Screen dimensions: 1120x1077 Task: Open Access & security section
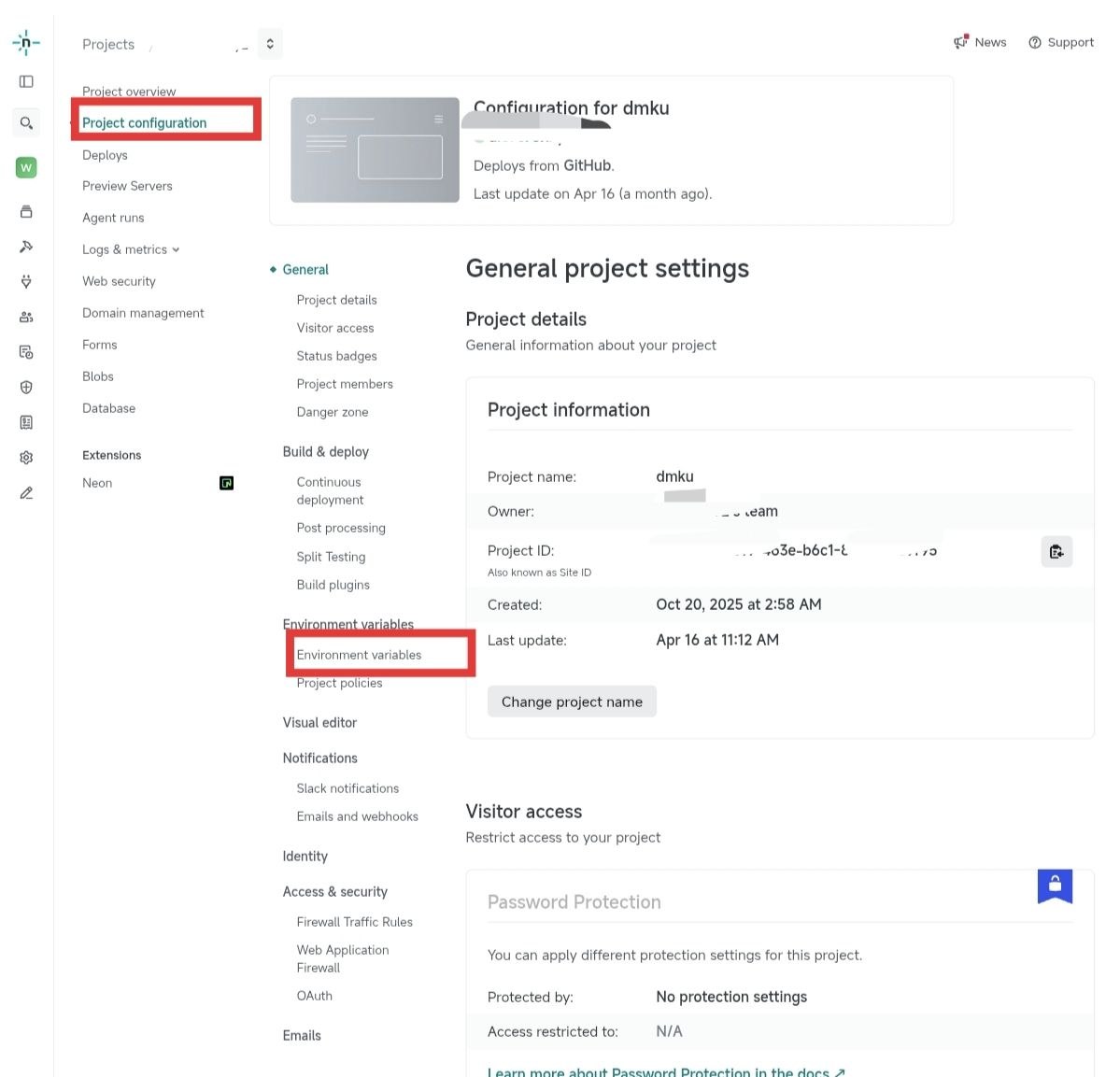tap(335, 891)
